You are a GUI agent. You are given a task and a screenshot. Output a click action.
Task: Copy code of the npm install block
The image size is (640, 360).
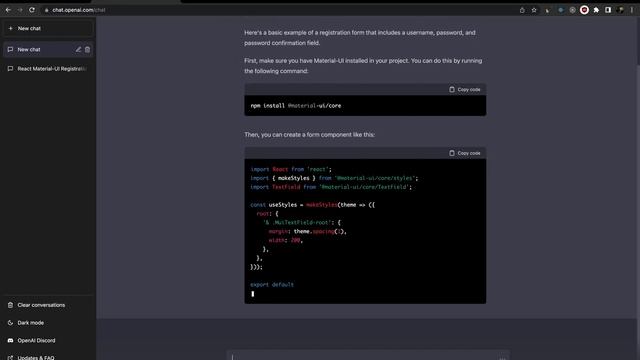click(x=464, y=89)
